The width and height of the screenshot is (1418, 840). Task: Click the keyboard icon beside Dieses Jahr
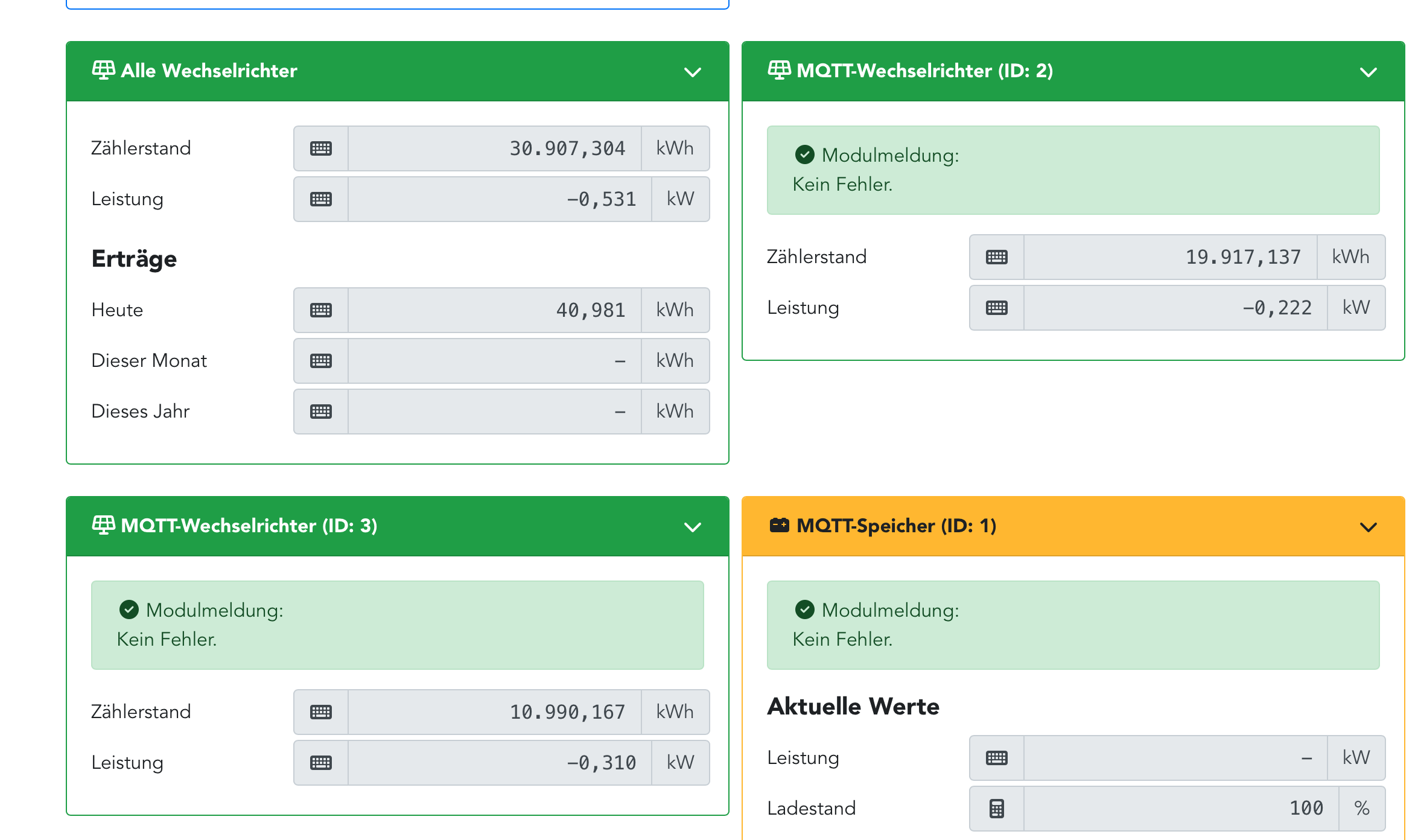coord(320,412)
